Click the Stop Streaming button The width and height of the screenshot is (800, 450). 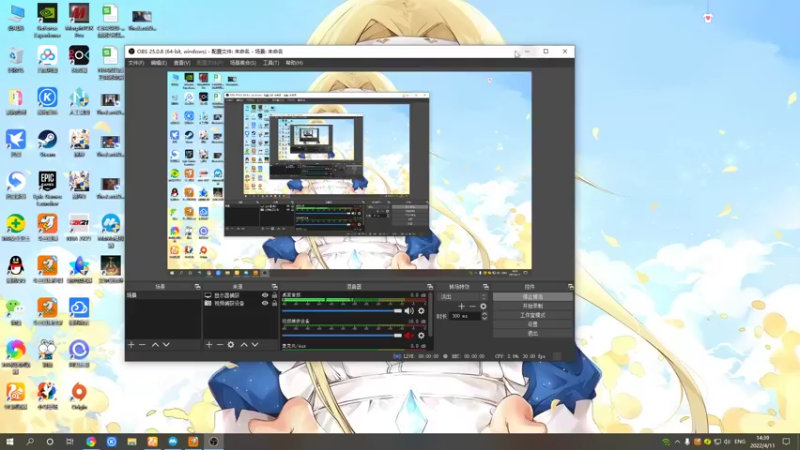[x=533, y=297]
